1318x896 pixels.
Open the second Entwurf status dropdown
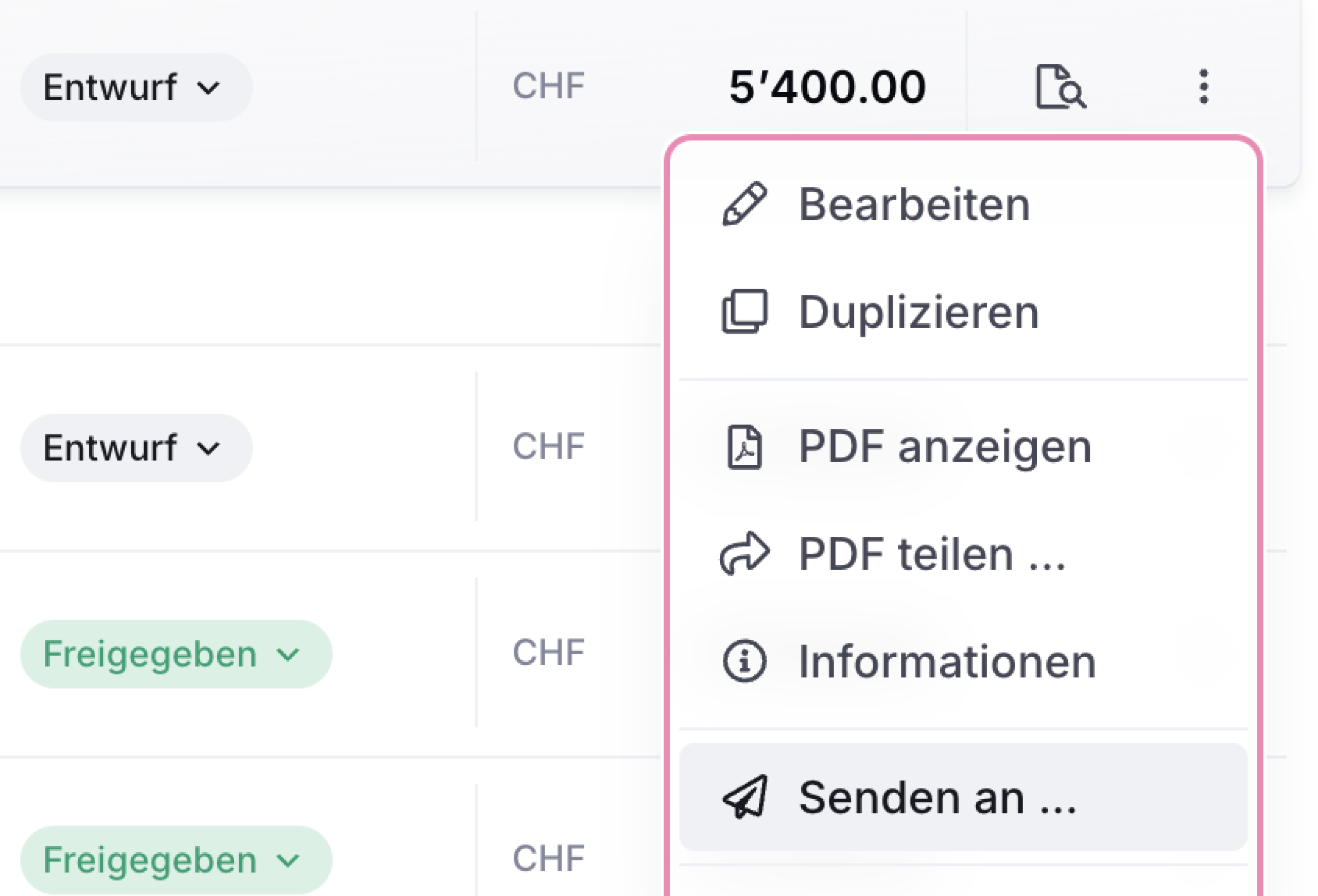pyautogui.click(x=136, y=448)
